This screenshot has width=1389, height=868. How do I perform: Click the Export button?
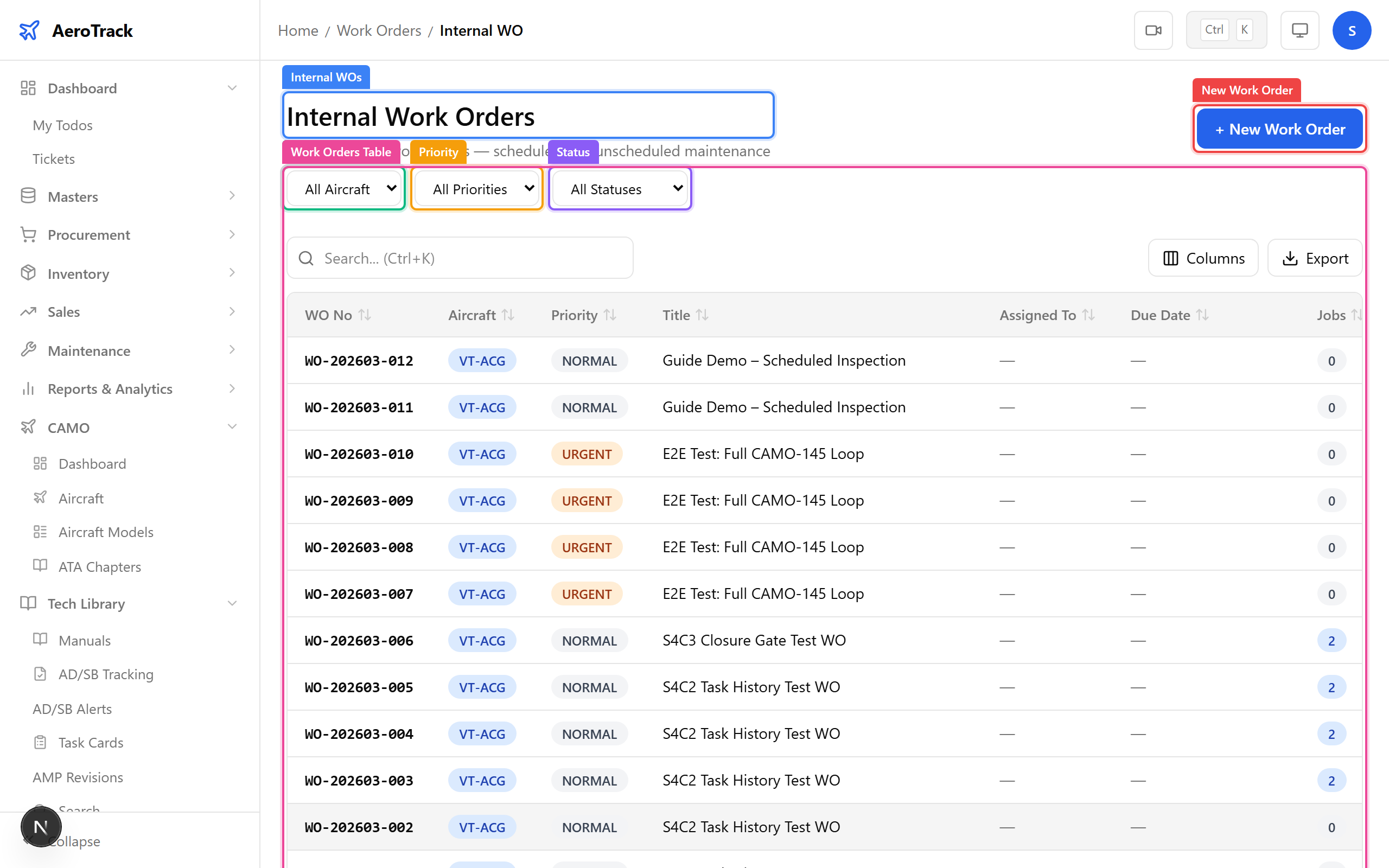(1315, 258)
